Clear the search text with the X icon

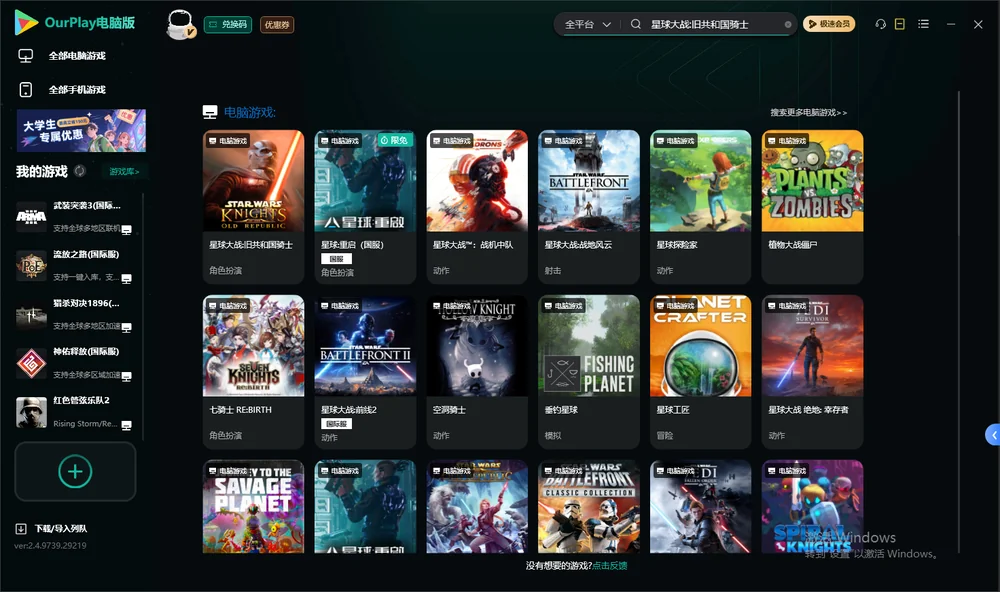[788, 25]
